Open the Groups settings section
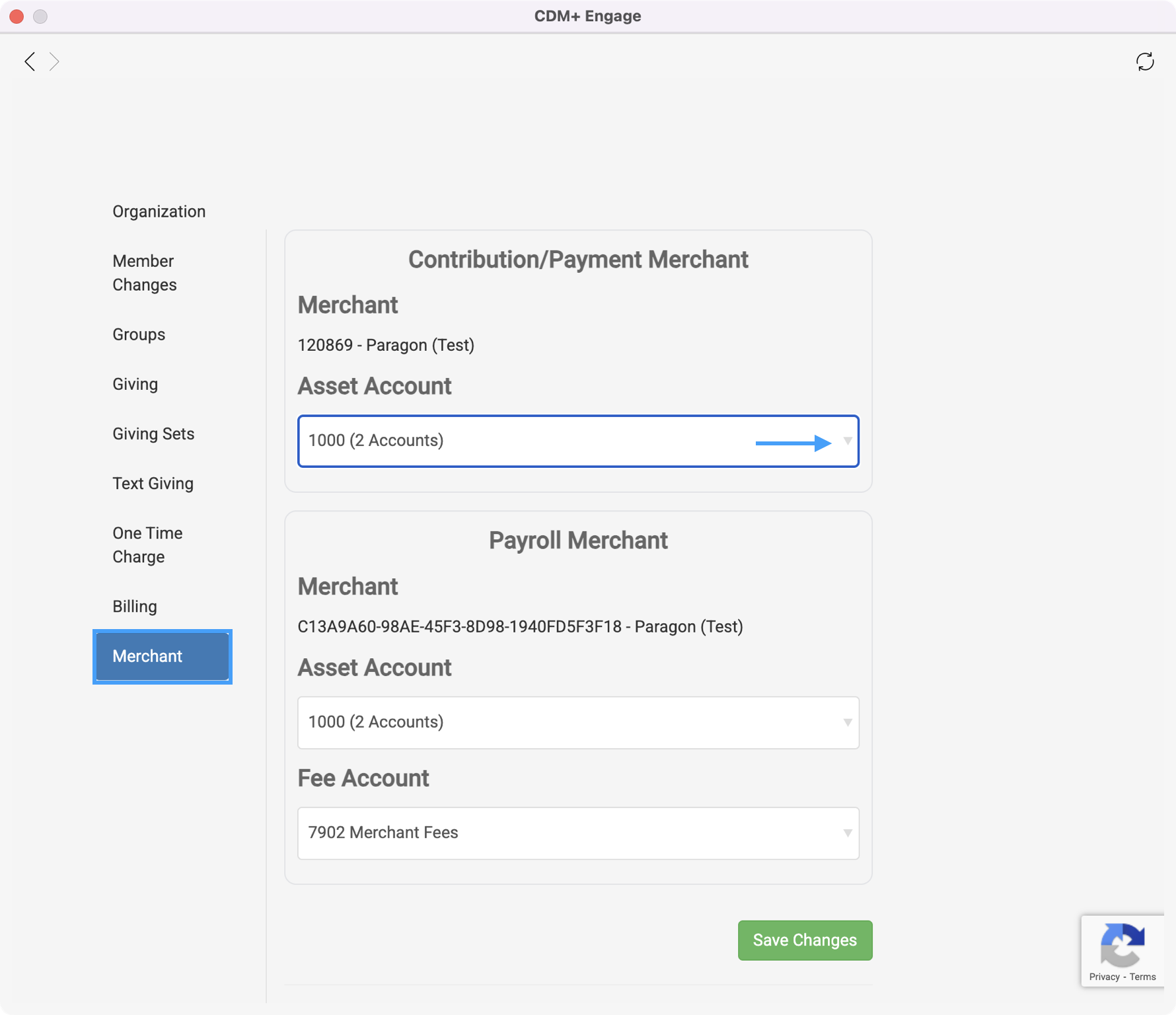Image resolution: width=1176 pixels, height=1015 pixels. tap(138, 334)
